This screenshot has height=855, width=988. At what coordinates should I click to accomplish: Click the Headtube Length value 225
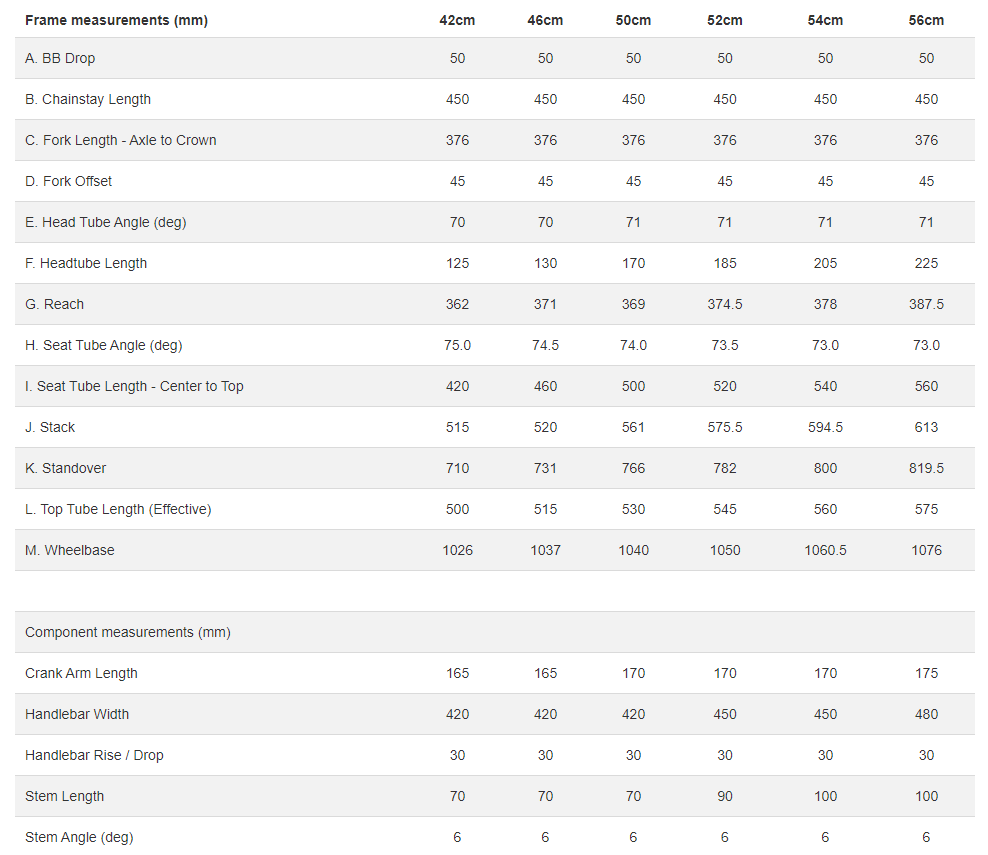(926, 263)
